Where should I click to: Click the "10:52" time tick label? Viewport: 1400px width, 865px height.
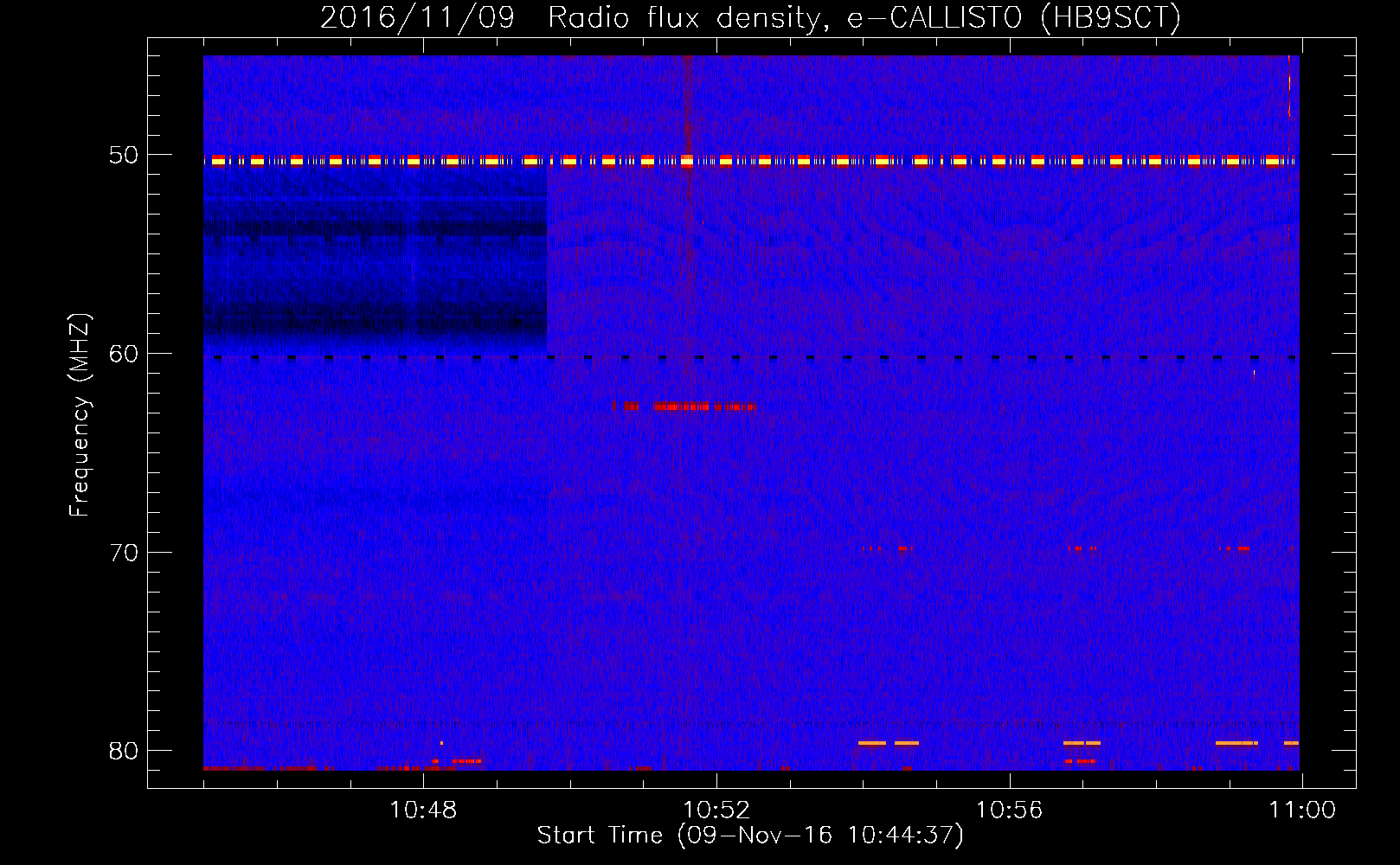coord(716,811)
